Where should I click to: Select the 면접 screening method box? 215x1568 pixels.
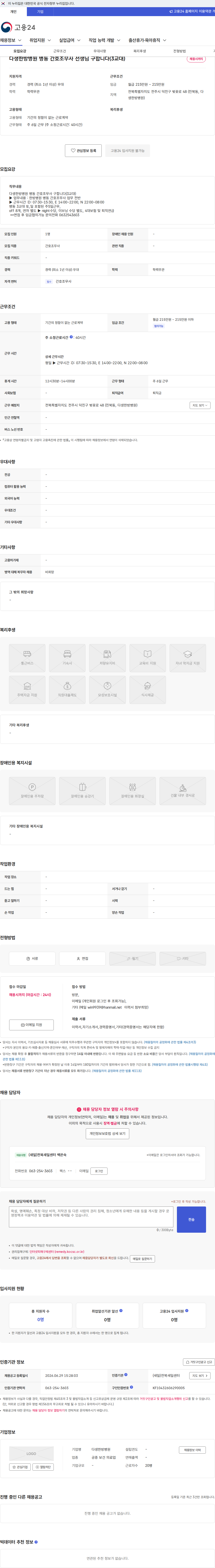82,959
